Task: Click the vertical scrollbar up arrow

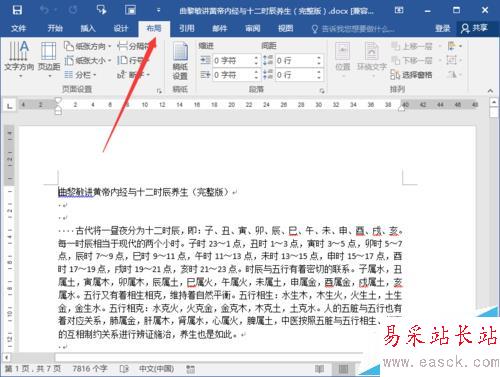Action: tap(494, 101)
